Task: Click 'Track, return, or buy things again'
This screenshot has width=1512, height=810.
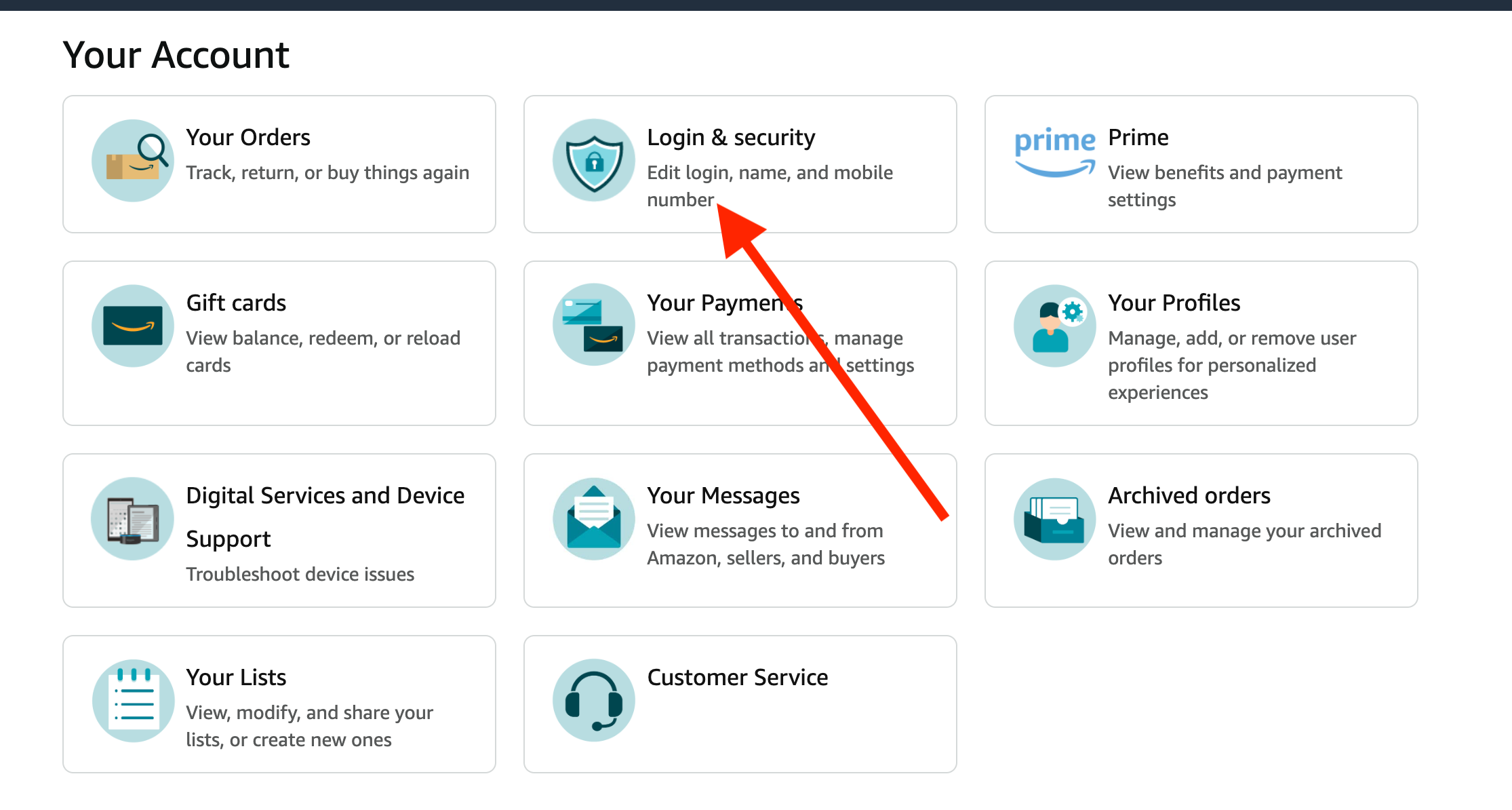Action: [327, 172]
